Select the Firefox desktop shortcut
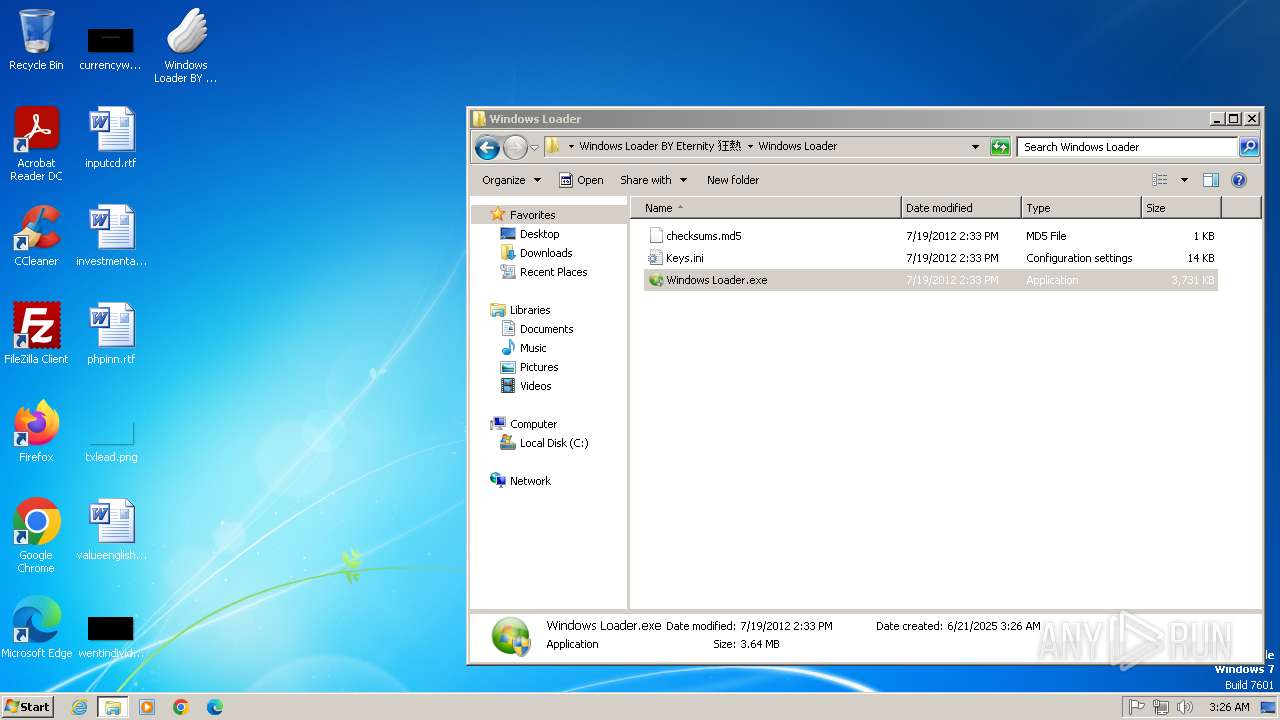 pyautogui.click(x=36, y=432)
